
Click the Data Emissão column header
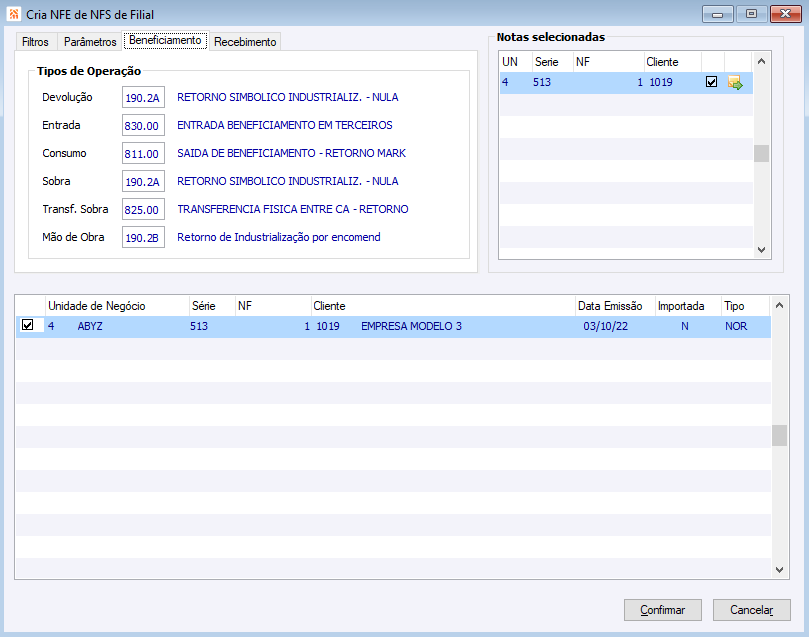pyautogui.click(x=615, y=306)
